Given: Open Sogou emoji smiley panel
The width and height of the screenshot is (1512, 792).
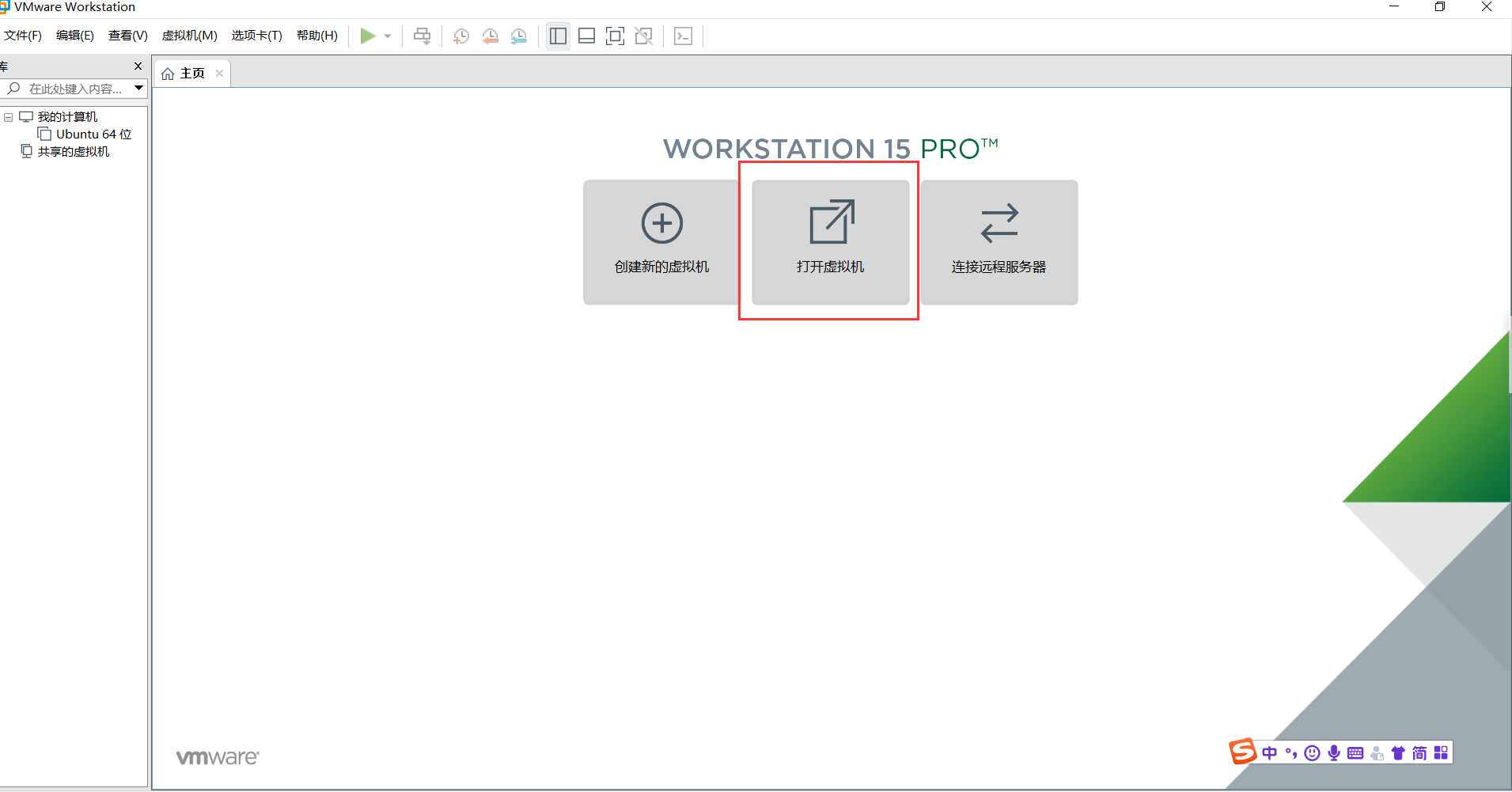Looking at the screenshot, I should (1312, 753).
